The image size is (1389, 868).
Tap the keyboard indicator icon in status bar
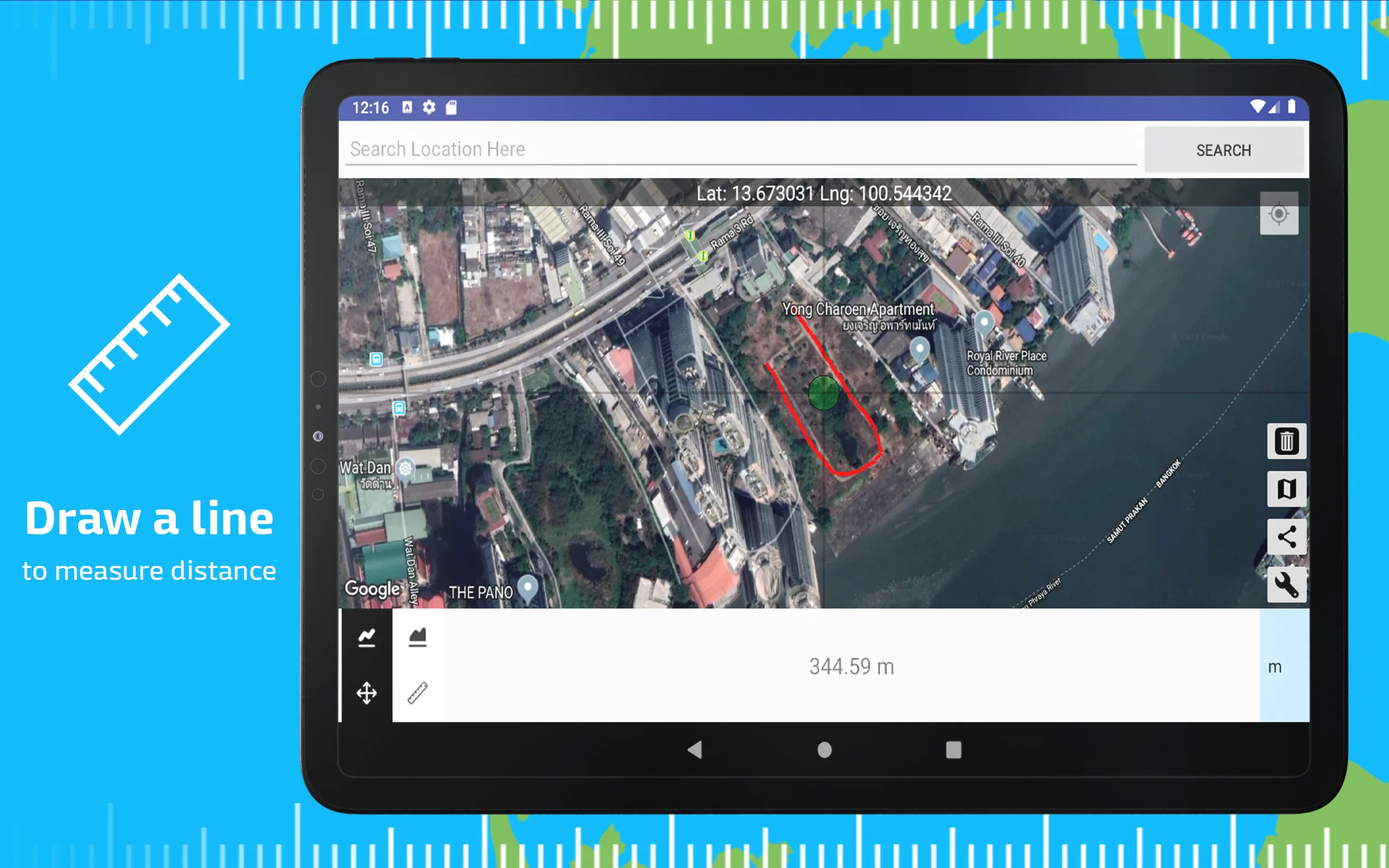tap(407, 107)
